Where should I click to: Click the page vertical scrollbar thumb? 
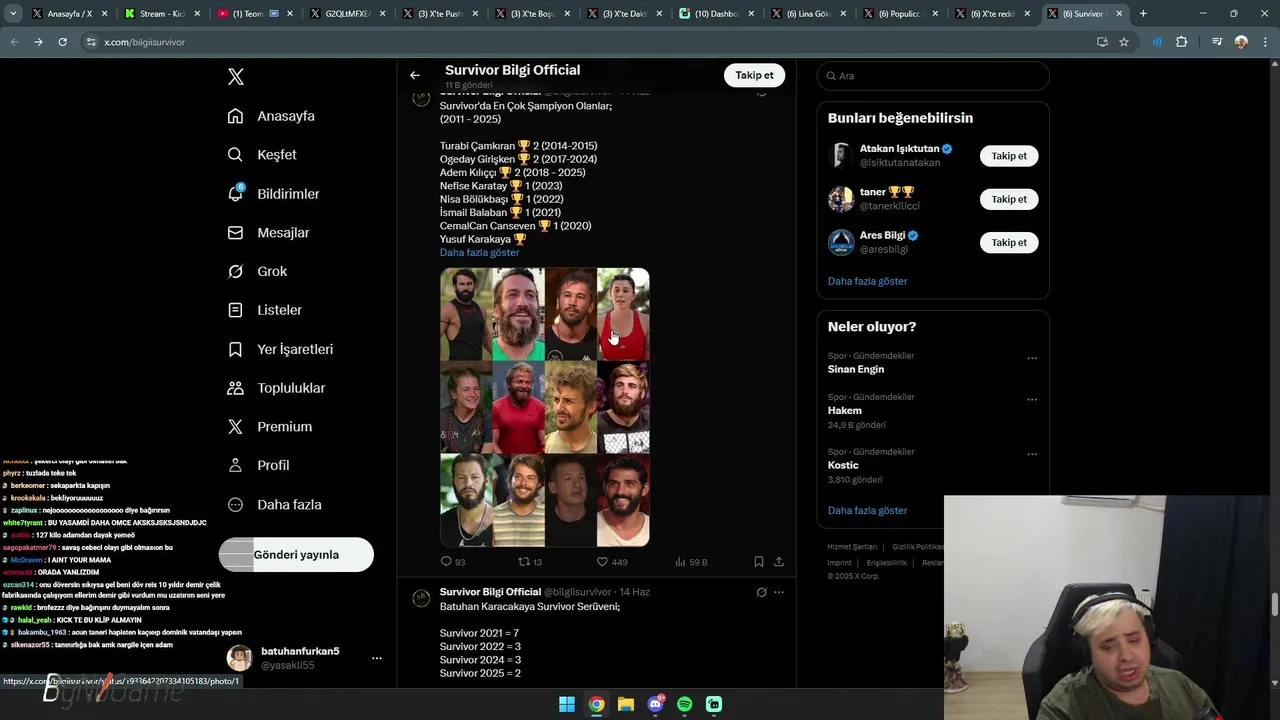click(1275, 604)
